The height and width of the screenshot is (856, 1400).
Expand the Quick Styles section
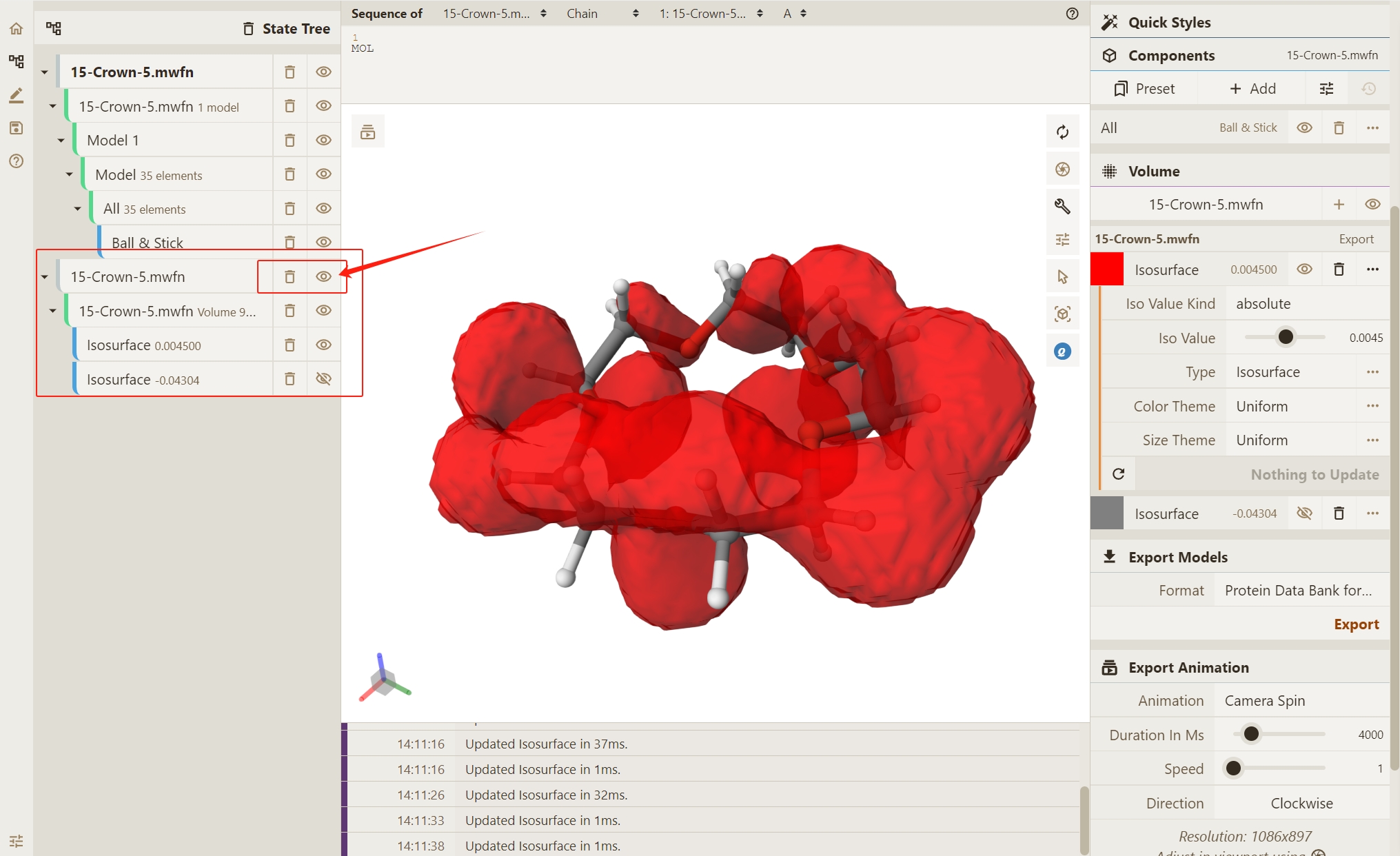1169,22
